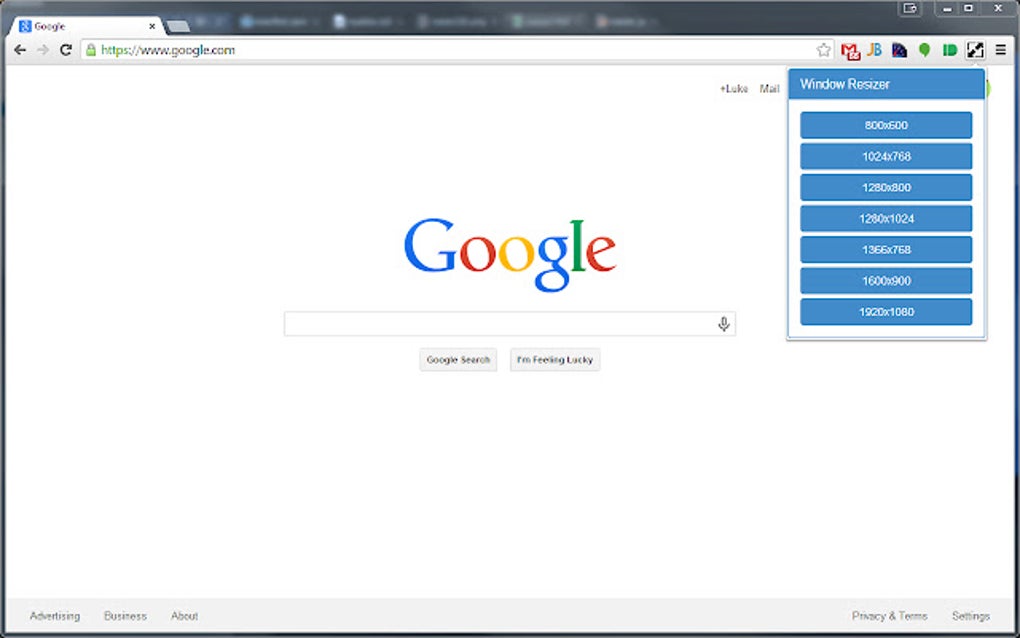Activate the microphone voice search icon
1020x638 pixels.
coord(723,322)
